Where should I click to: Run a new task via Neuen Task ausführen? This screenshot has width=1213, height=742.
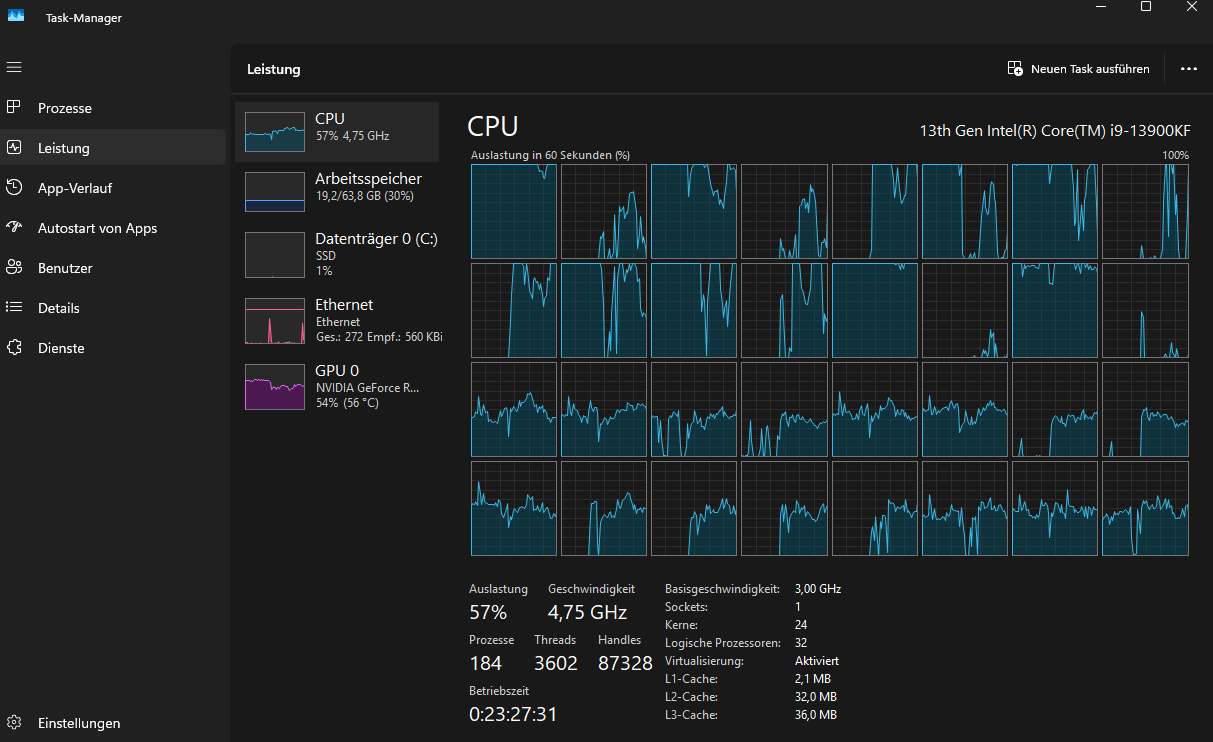(x=1079, y=69)
